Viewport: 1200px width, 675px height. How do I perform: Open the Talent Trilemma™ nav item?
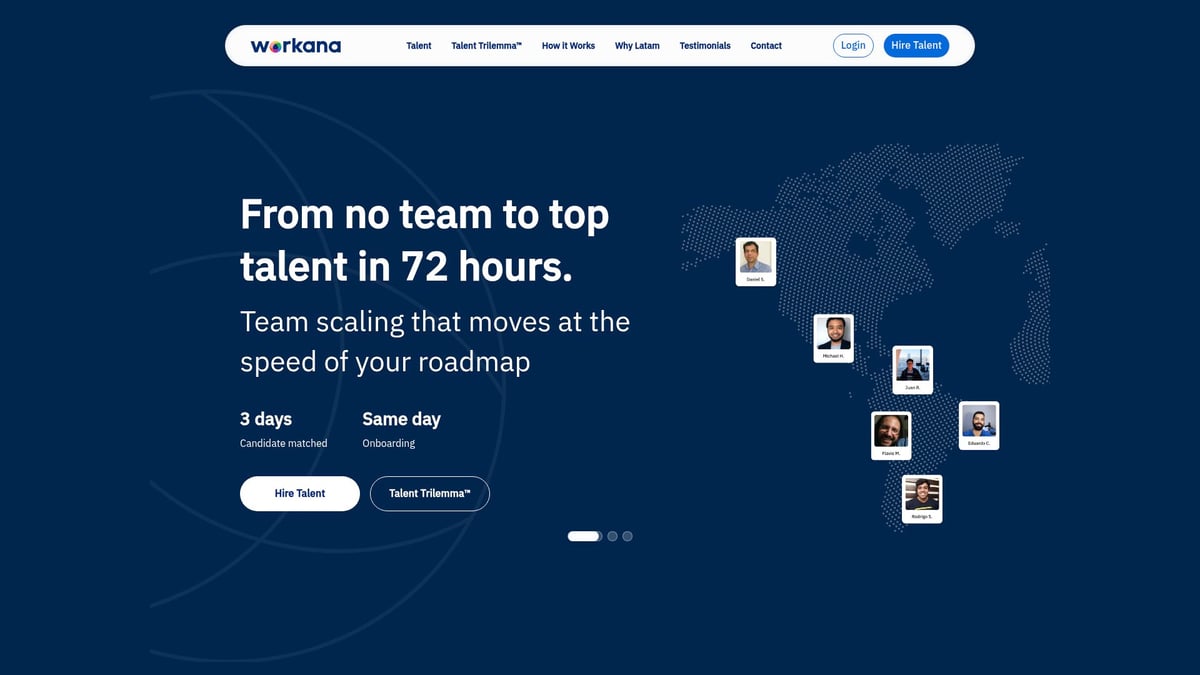coord(487,45)
